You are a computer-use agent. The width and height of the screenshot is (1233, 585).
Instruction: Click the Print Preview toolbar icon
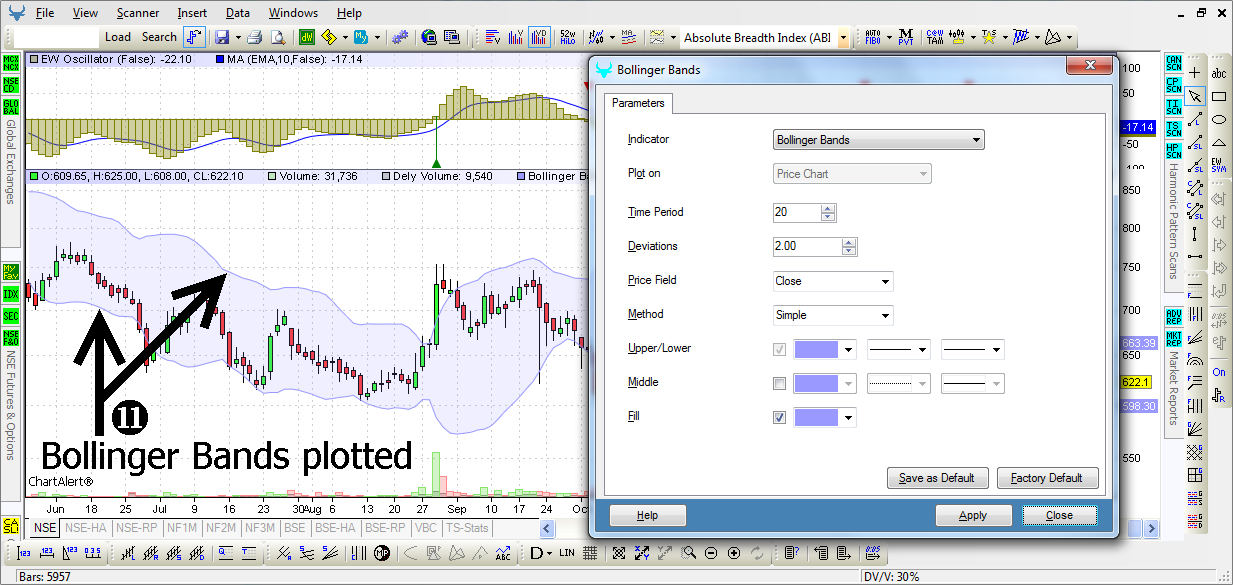pos(277,37)
